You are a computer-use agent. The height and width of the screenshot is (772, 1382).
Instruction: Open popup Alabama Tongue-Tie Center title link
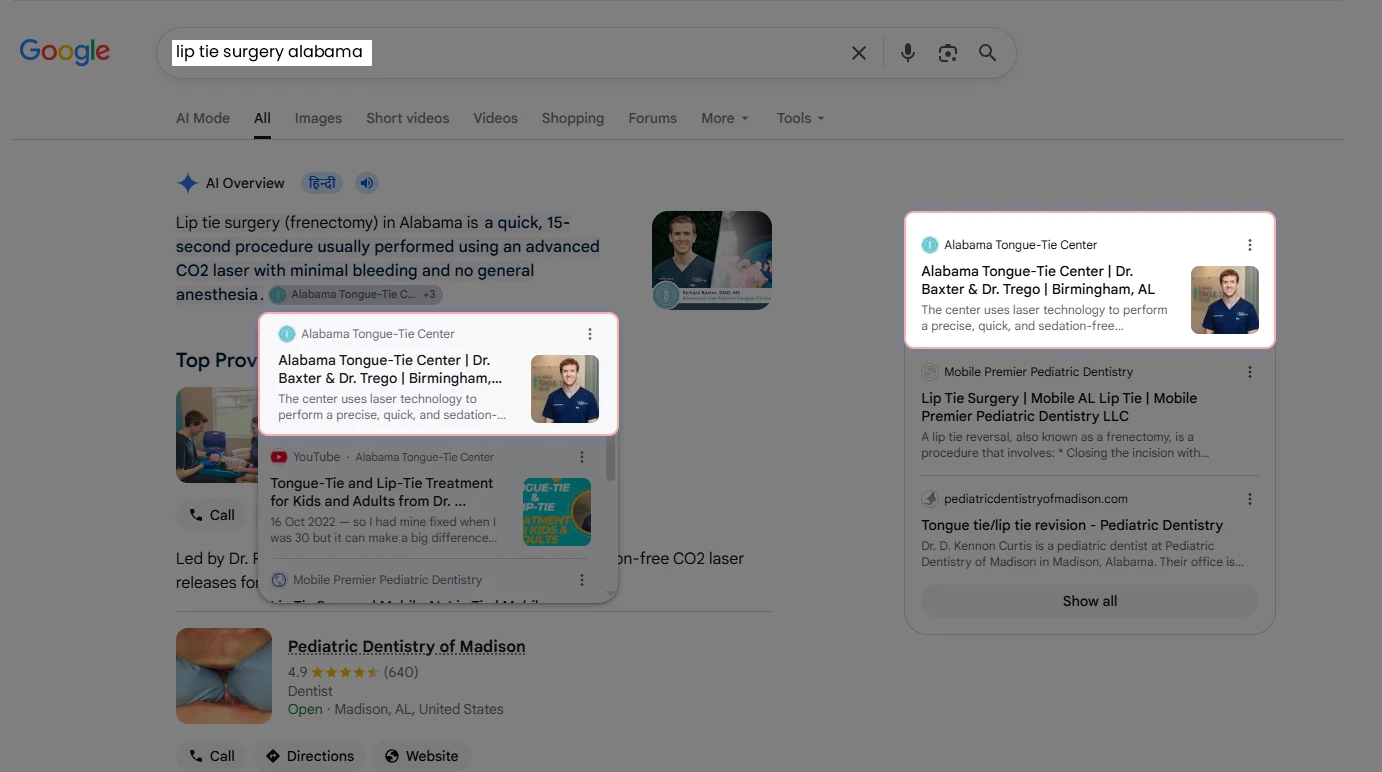(390, 369)
